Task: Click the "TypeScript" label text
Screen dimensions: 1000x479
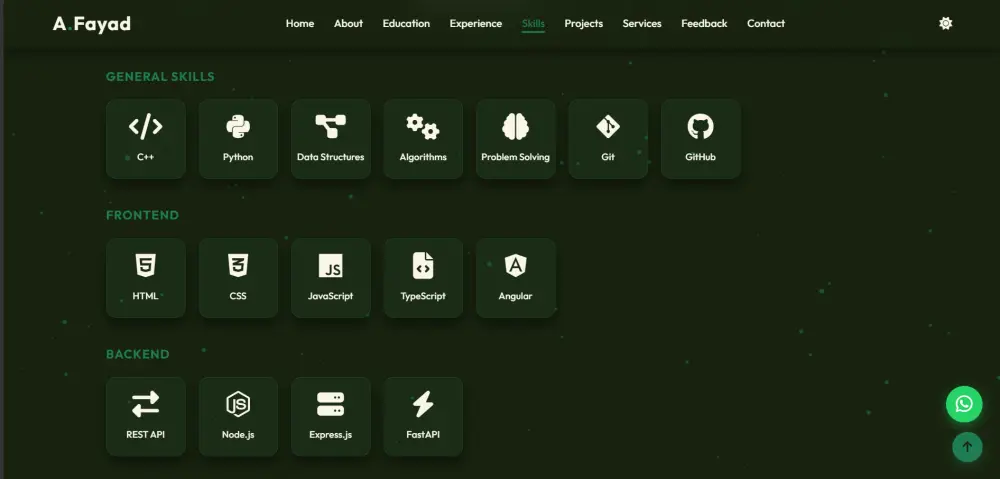Action: (x=423, y=296)
